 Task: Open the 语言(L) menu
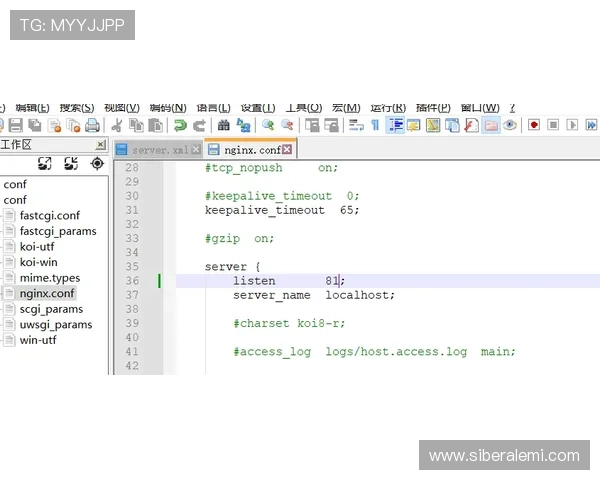(213, 107)
